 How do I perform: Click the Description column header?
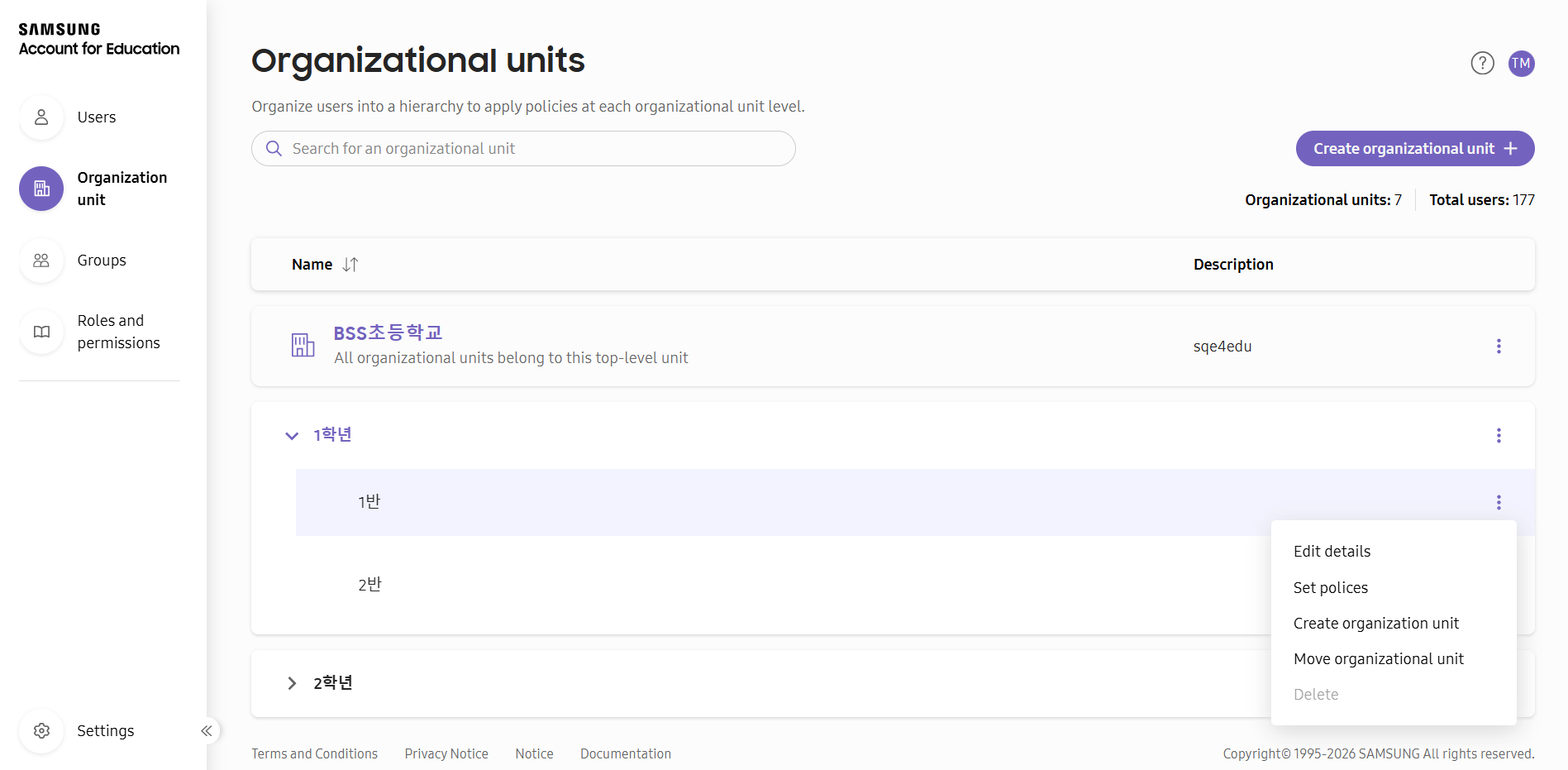(x=1233, y=265)
